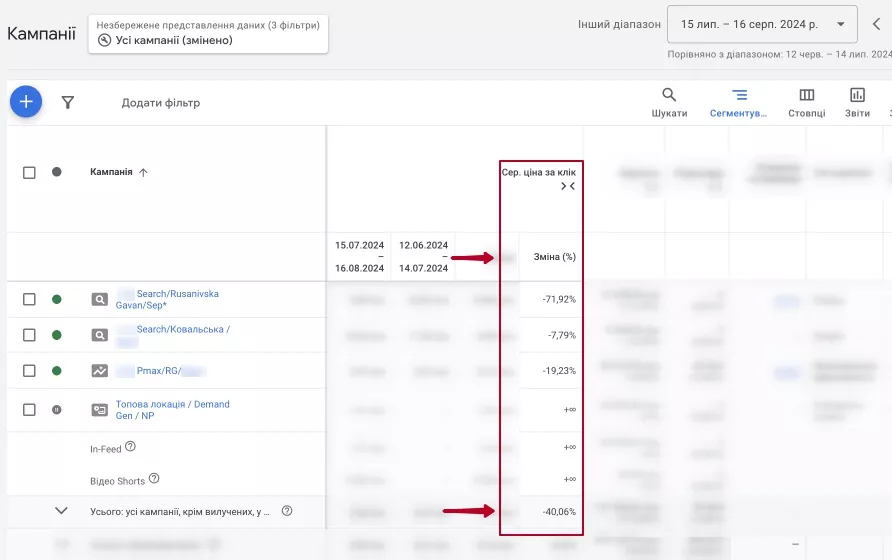
Task: Click the In-Feed segment row label
Action: pyautogui.click(x=106, y=449)
